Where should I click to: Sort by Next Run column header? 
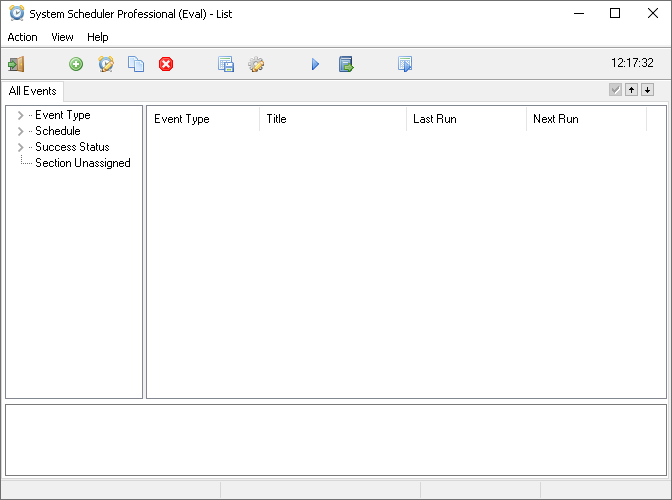tap(586, 119)
